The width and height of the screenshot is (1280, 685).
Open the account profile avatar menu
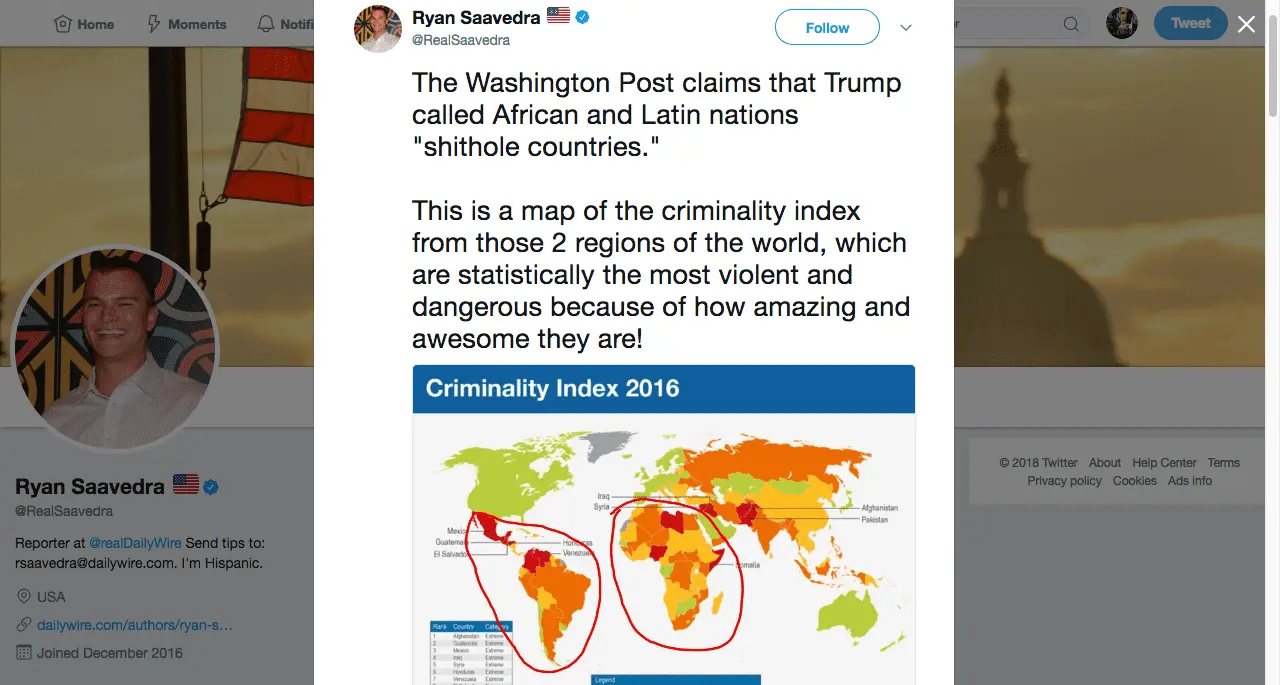1122,24
